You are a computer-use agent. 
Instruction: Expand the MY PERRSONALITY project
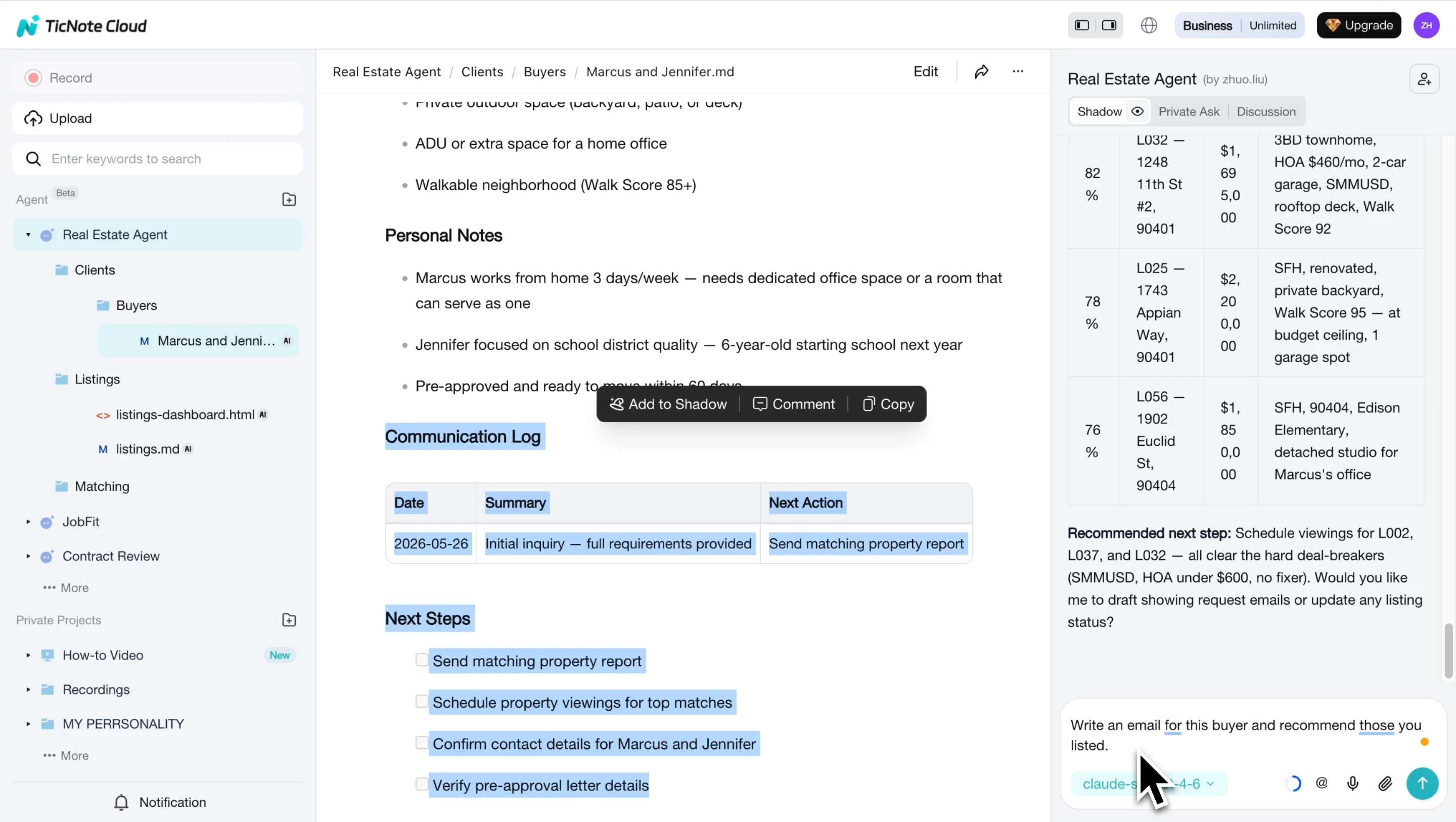tap(28, 724)
